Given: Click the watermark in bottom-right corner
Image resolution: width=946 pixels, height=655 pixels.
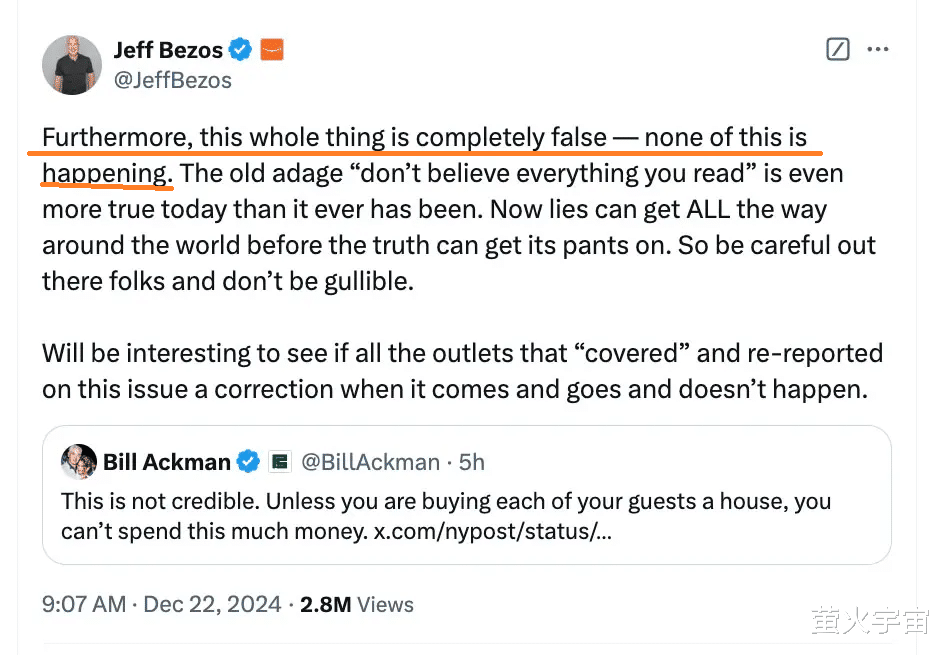Looking at the screenshot, I should click(871, 621).
